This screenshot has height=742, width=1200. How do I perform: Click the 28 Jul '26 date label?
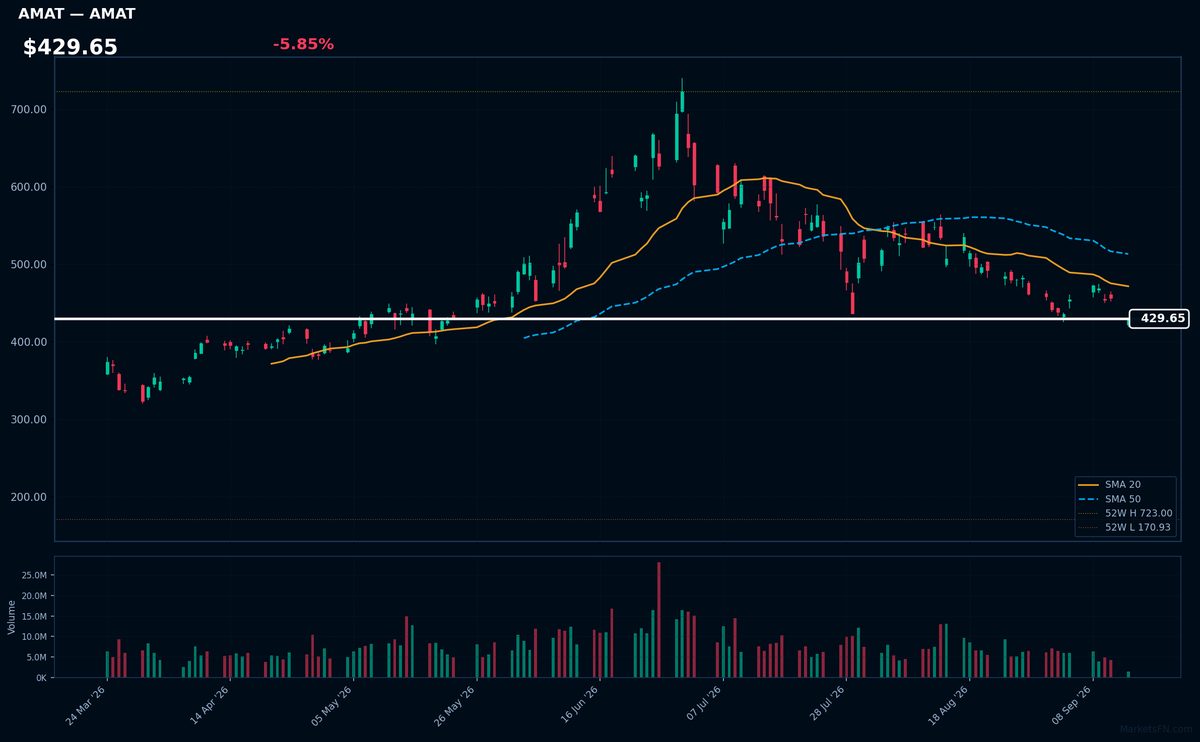[x=826, y=707]
